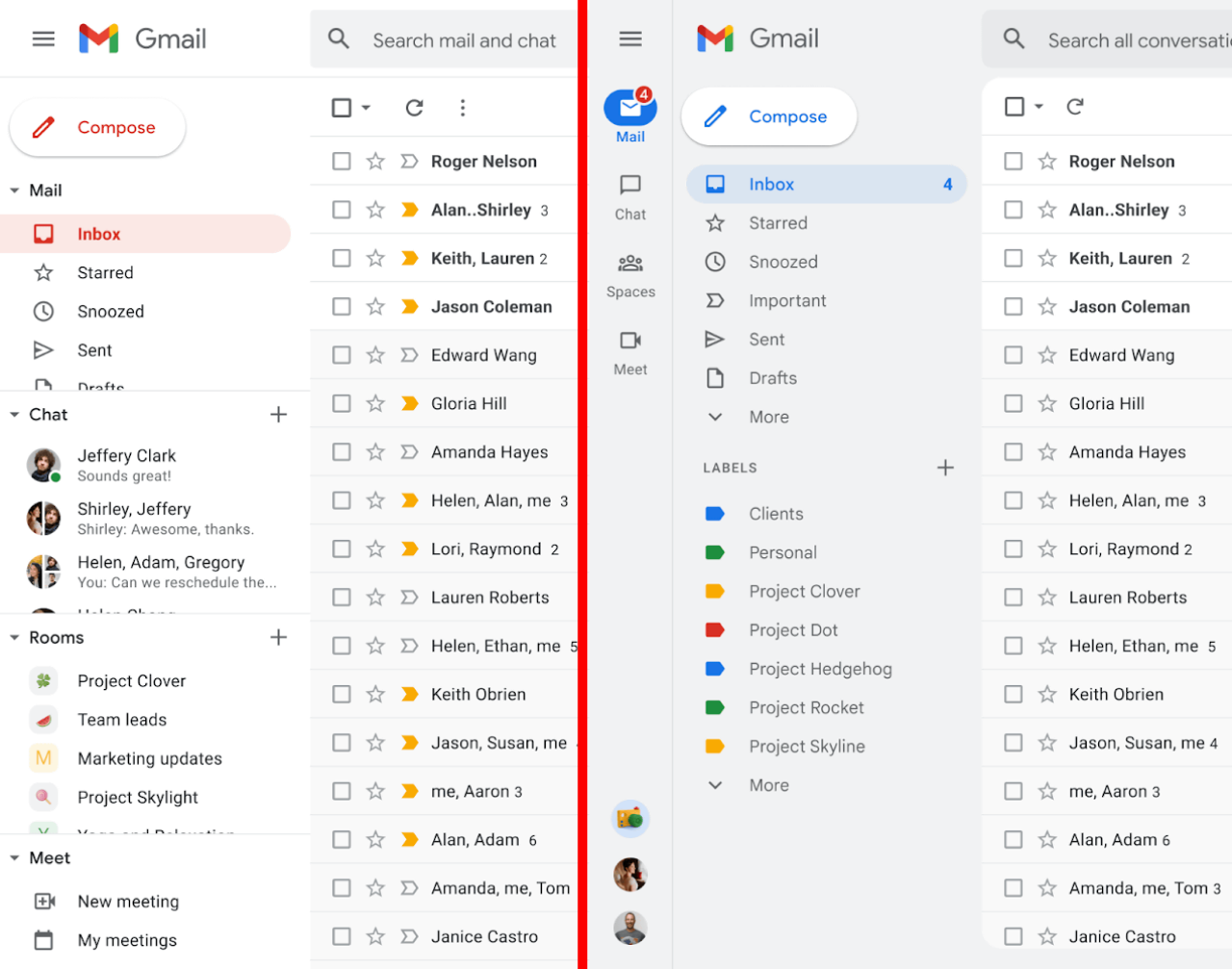Click the green Personal label tag
This screenshot has width=1232, height=969.
pyautogui.click(x=715, y=552)
